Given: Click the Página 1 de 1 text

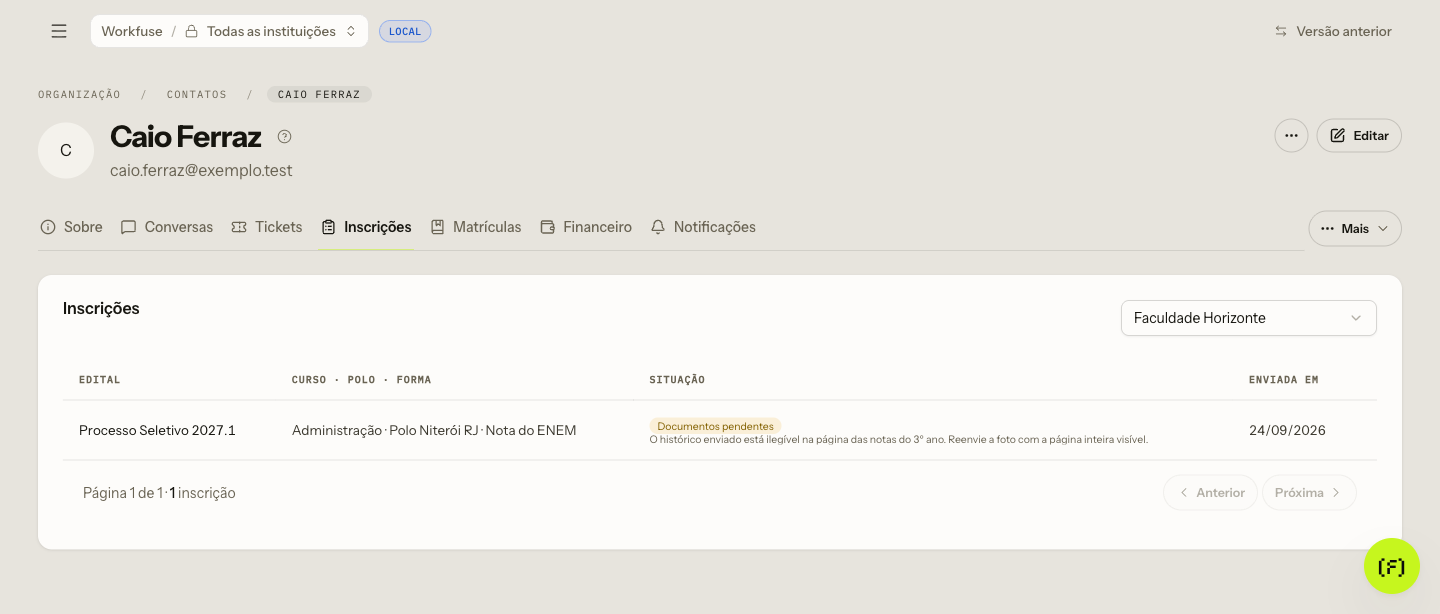Looking at the screenshot, I should coord(124,492).
